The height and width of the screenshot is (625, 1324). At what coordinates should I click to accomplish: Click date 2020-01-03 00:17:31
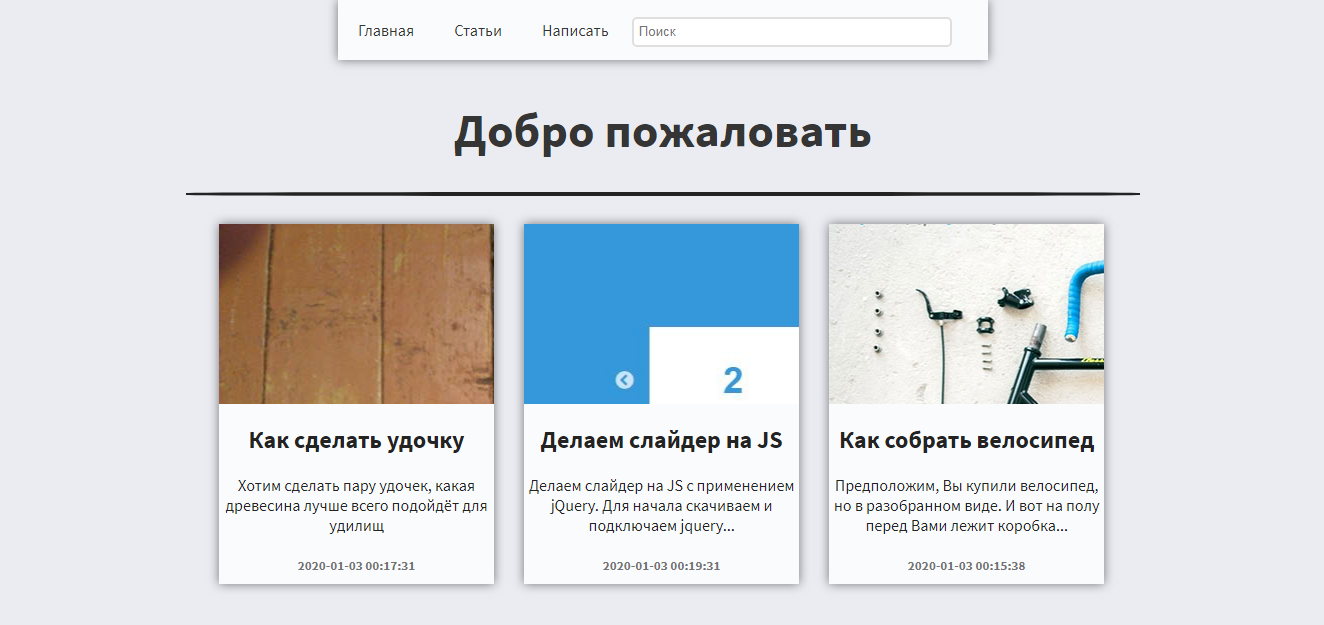356,566
